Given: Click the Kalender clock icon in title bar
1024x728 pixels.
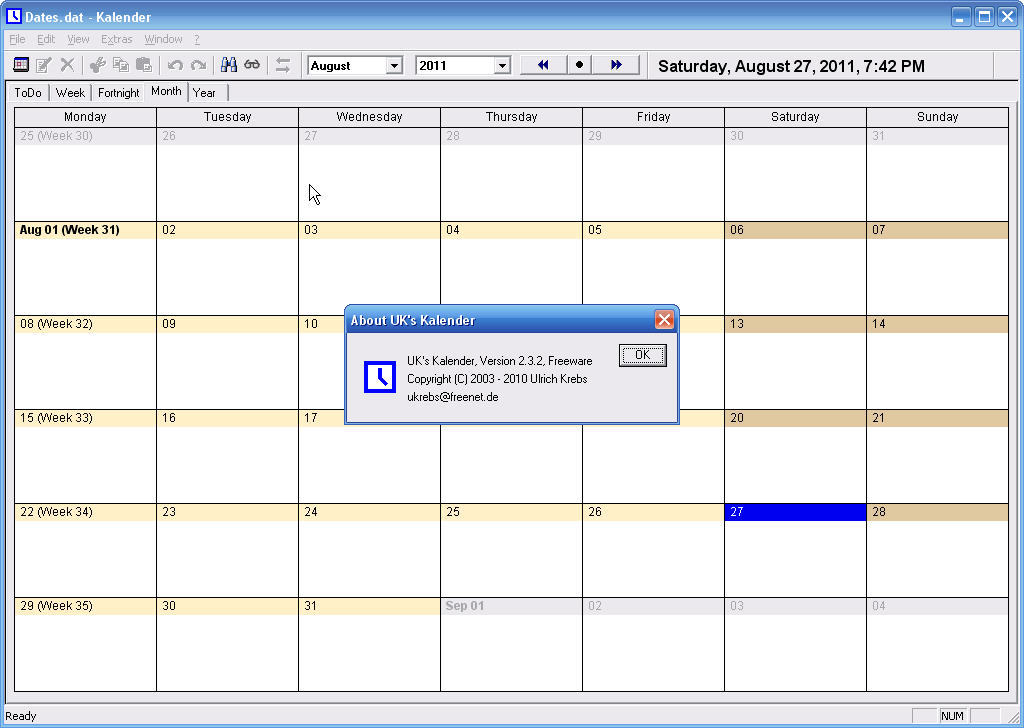Looking at the screenshot, I should coord(14,16).
